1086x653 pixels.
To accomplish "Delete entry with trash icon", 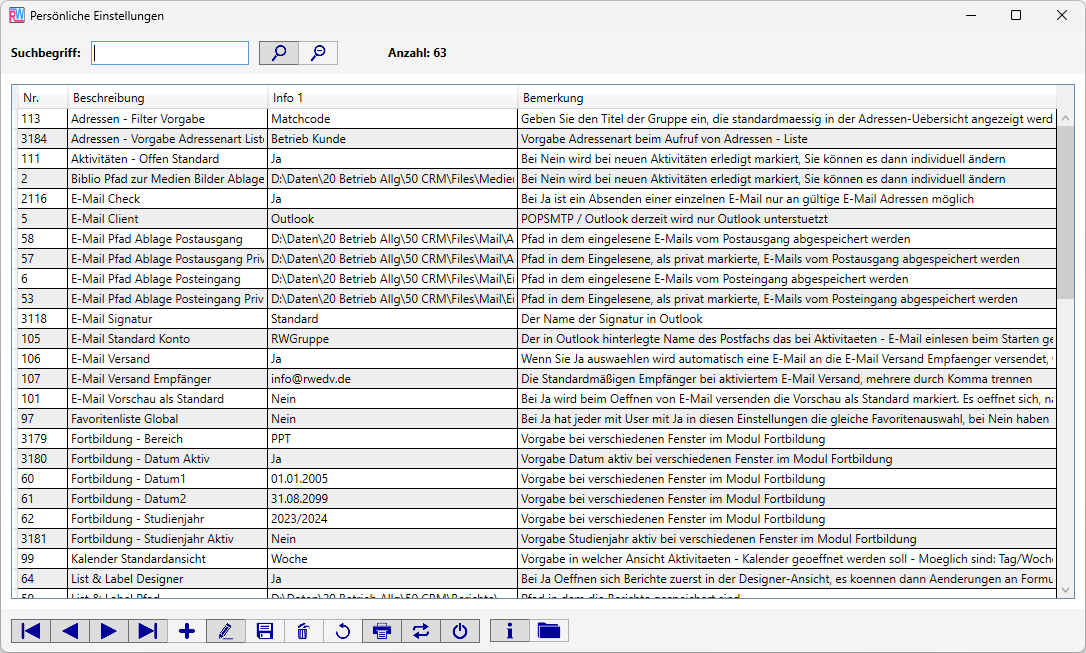I will (303, 631).
